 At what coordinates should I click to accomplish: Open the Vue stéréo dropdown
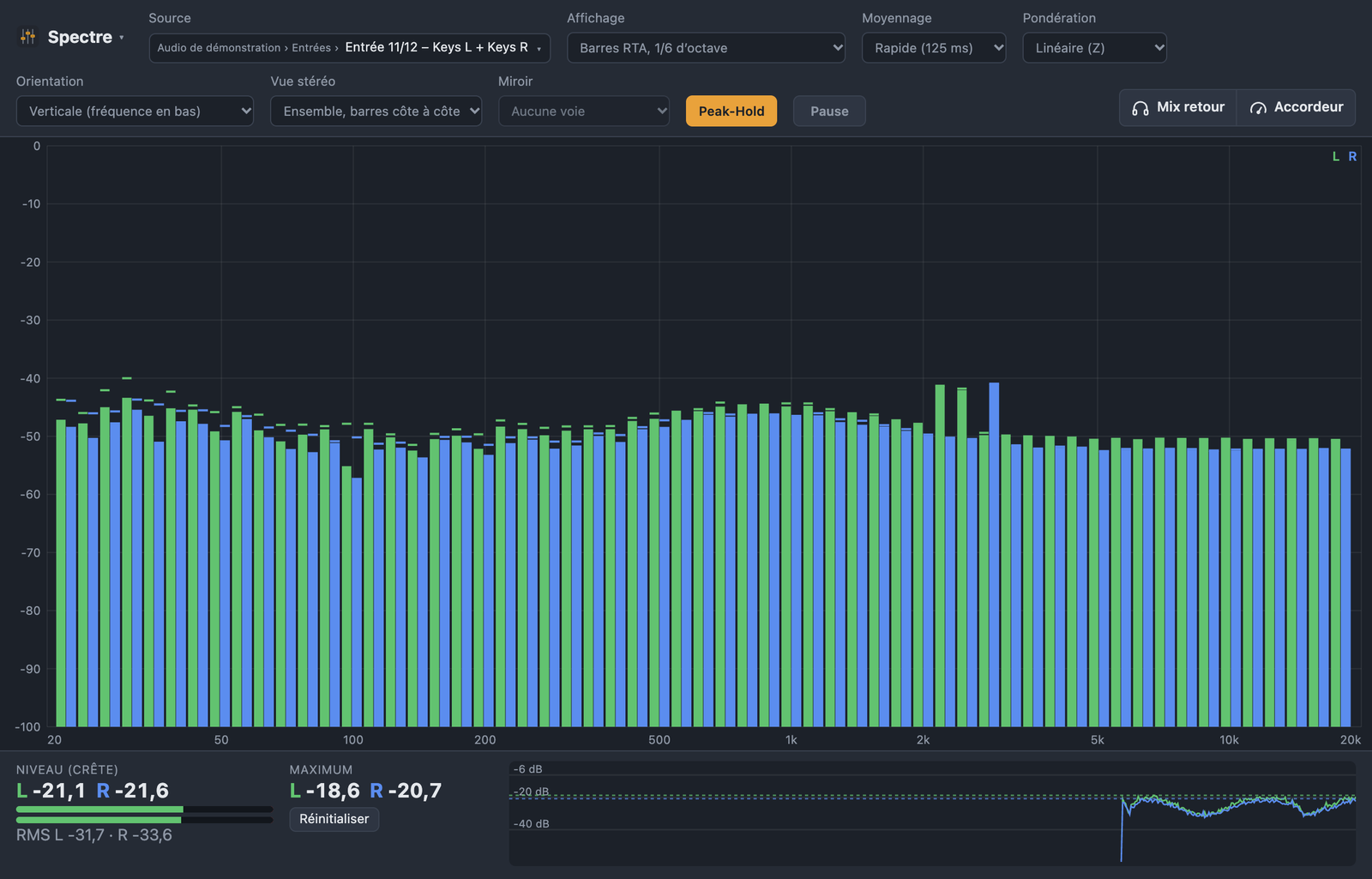point(376,111)
